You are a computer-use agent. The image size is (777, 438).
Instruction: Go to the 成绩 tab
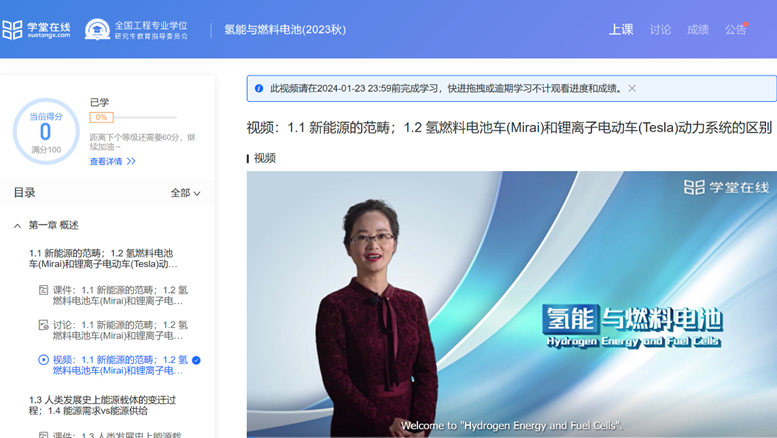pos(698,30)
